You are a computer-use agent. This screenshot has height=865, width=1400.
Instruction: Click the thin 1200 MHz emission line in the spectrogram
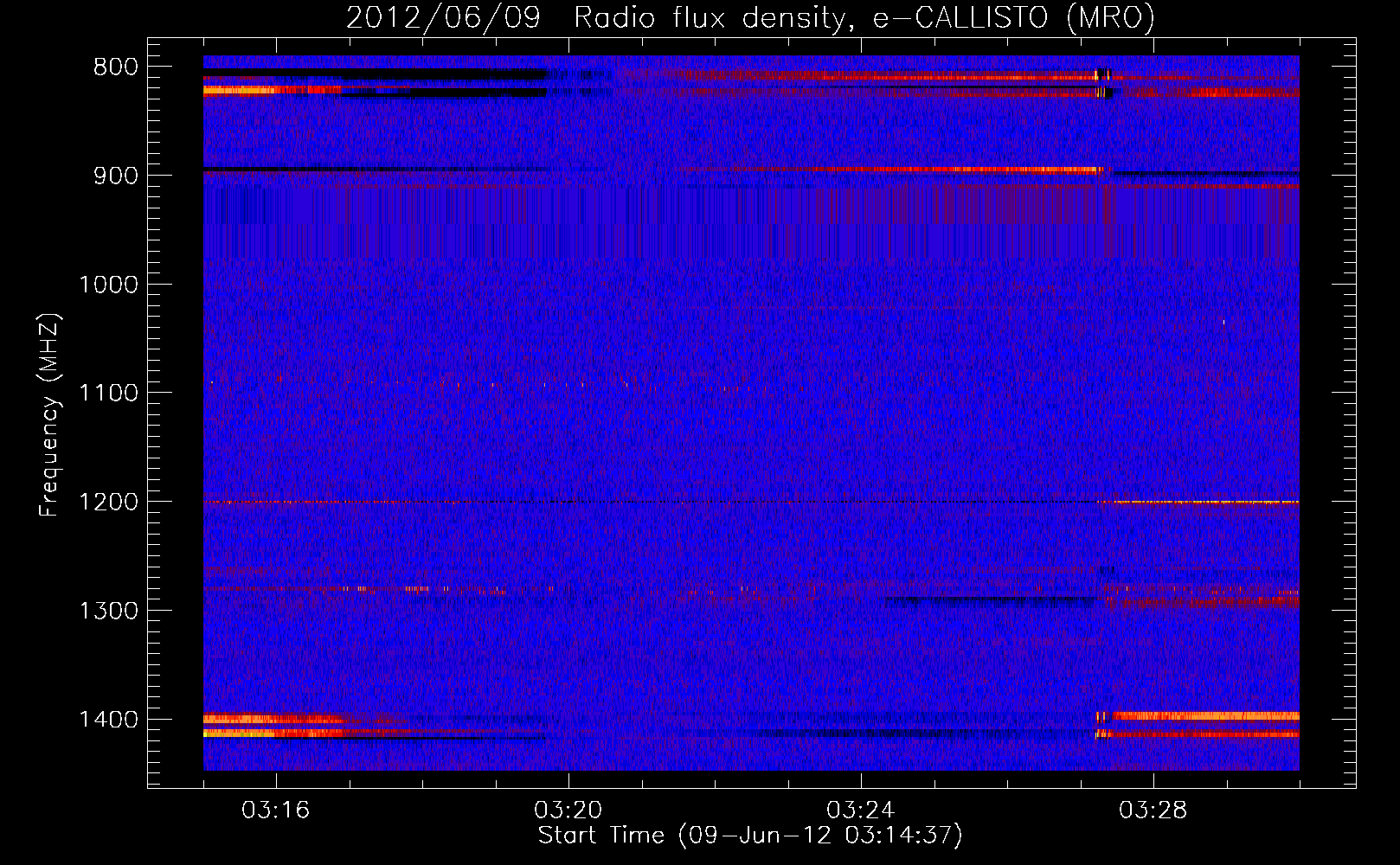[751, 503]
